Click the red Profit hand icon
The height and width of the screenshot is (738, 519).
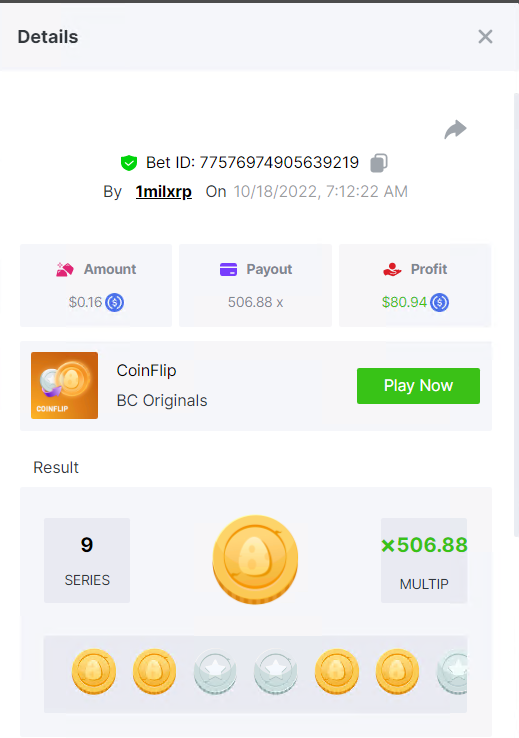392,270
